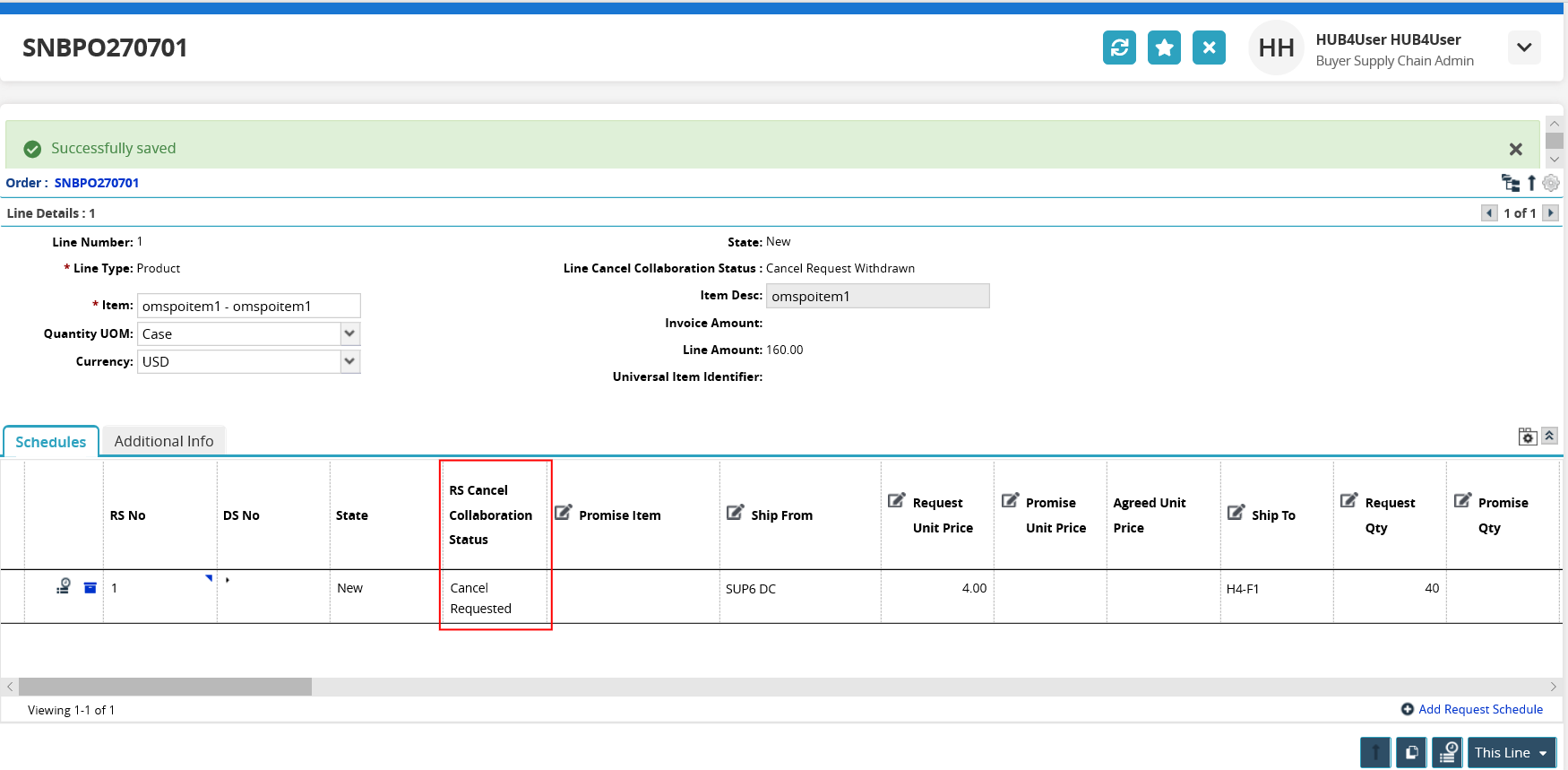Click the edit icon next to Promise Item
This screenshot has width=1568, height=770.
(x=563, y=513)
